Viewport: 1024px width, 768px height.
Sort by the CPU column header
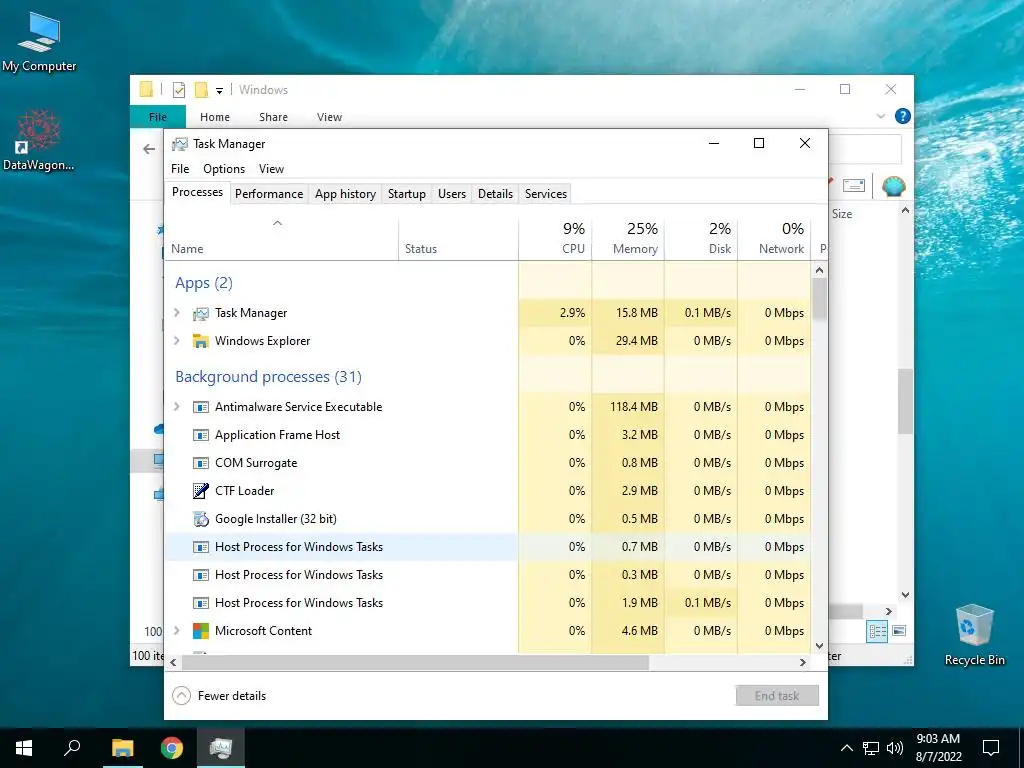click(x=555, y=239)
